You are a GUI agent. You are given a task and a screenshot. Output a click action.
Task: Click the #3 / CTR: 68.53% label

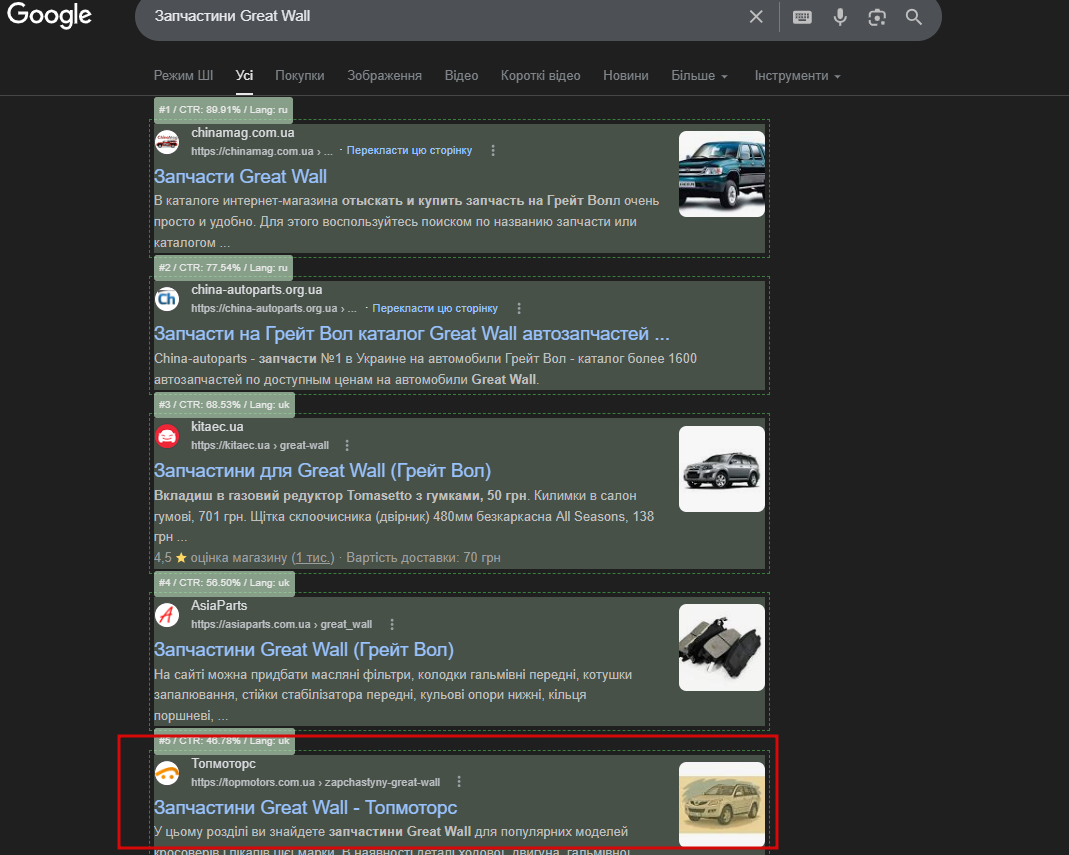click(x=224, y=404)
